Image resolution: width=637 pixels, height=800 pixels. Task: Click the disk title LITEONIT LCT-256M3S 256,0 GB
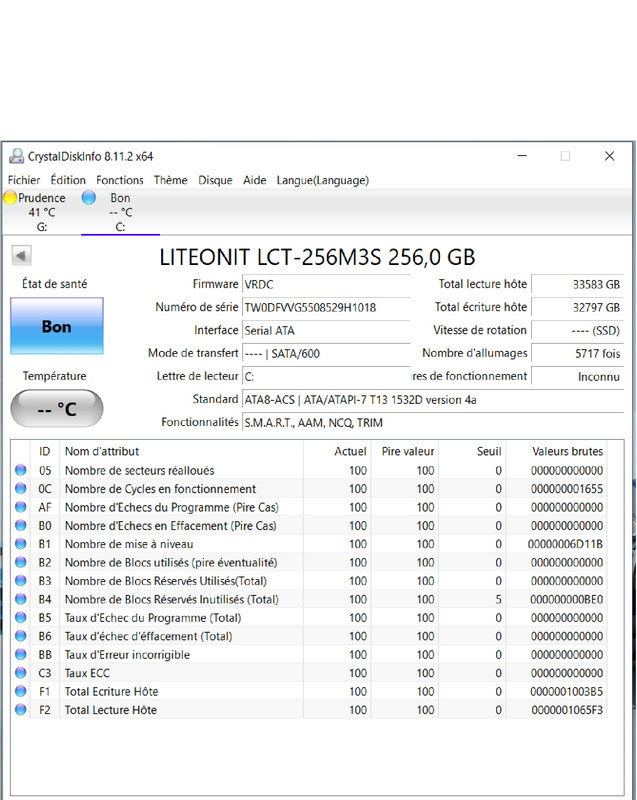tap(317, 257)
